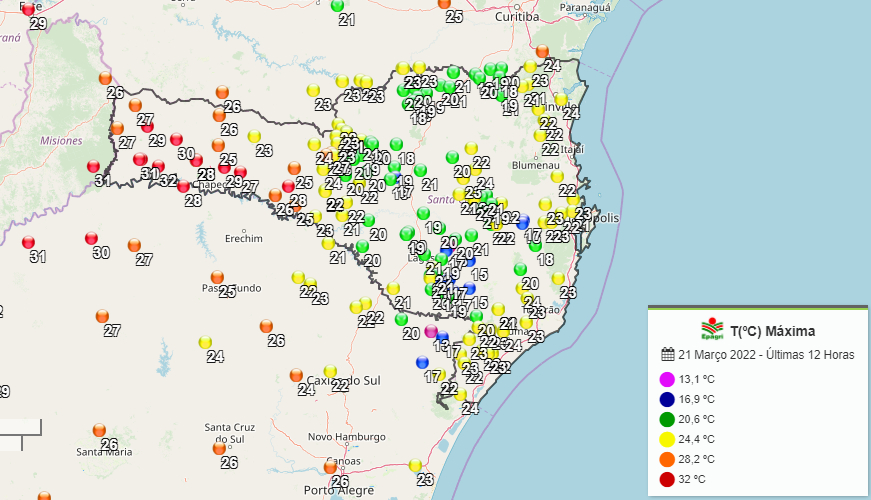Screen dimensions: 871x500
Task: Click the Blumenau city label
Action: click(x=535, y=165)
